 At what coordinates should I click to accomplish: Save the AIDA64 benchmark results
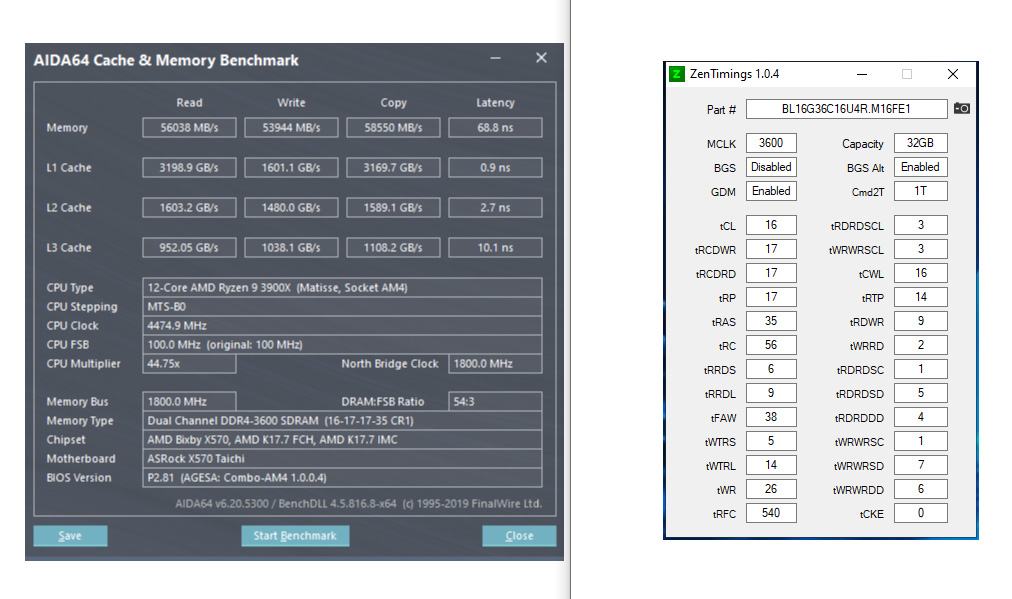(x=70, y=536)
